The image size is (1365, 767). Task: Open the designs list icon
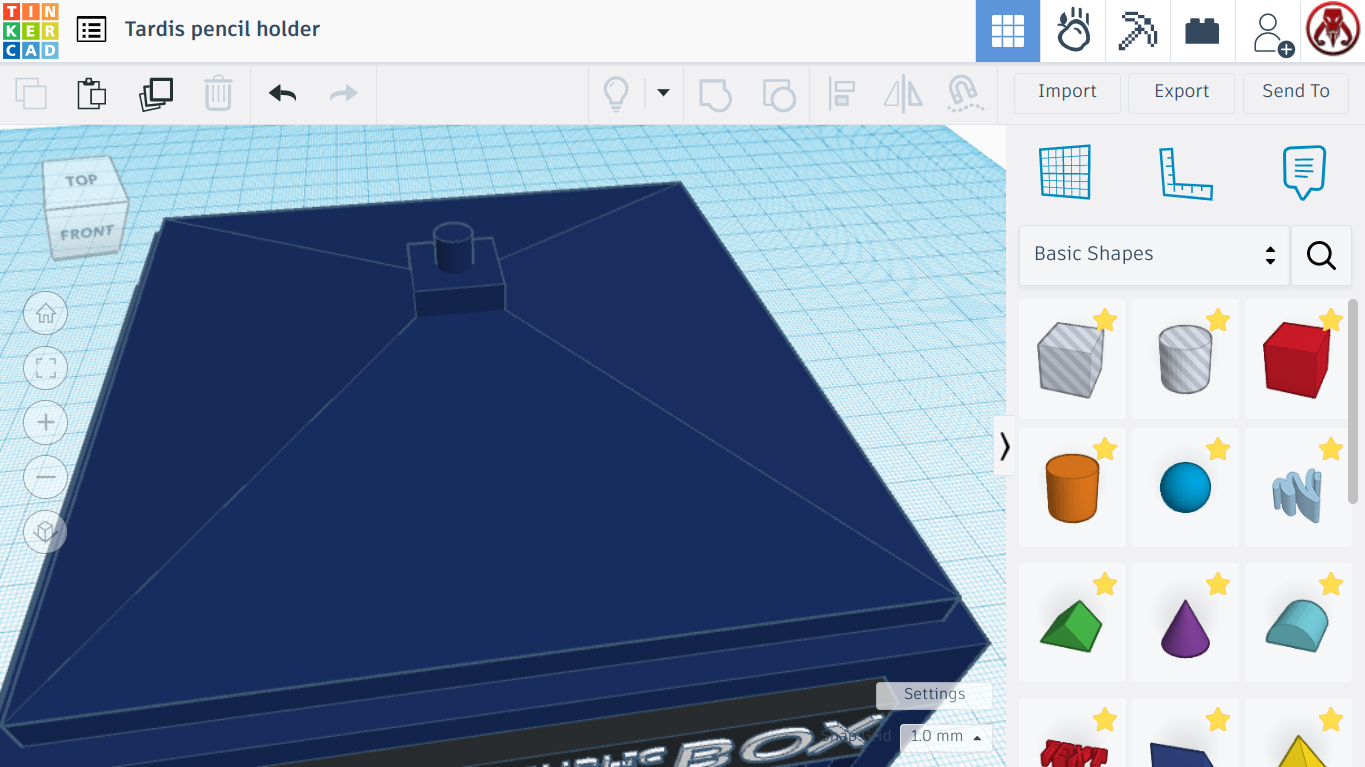tap(91, 29)
